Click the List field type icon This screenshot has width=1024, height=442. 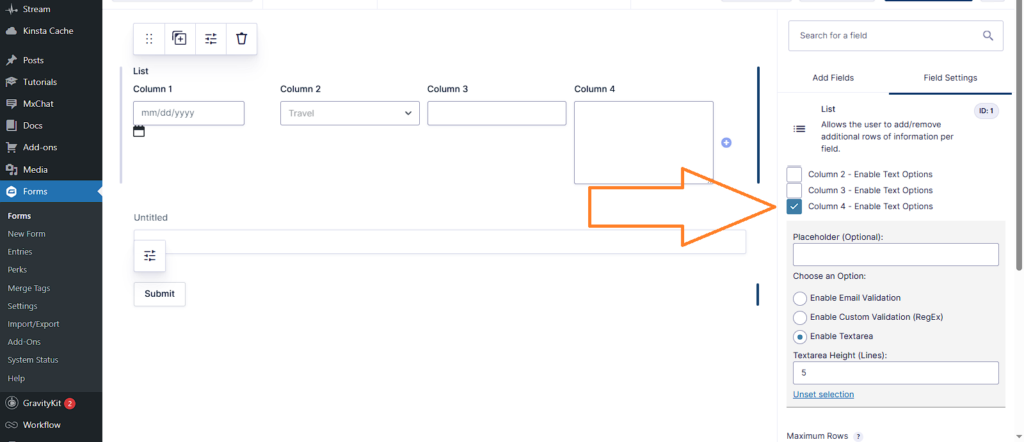point(799,129)
